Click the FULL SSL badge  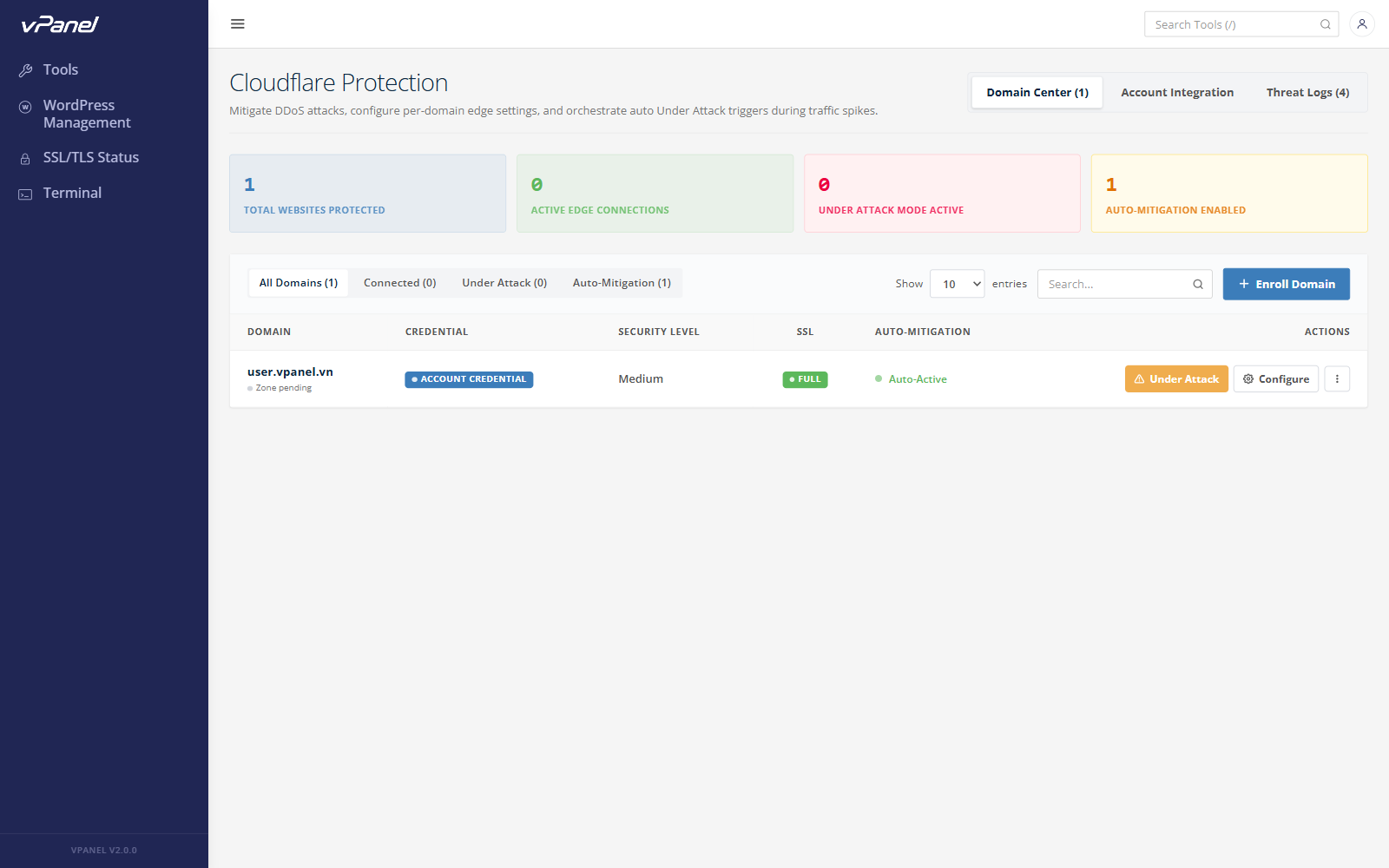point(805,379)
